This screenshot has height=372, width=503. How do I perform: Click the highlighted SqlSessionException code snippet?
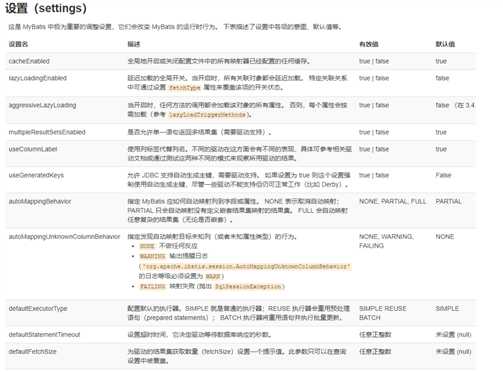pyautogui.click(x=249, y=286)
